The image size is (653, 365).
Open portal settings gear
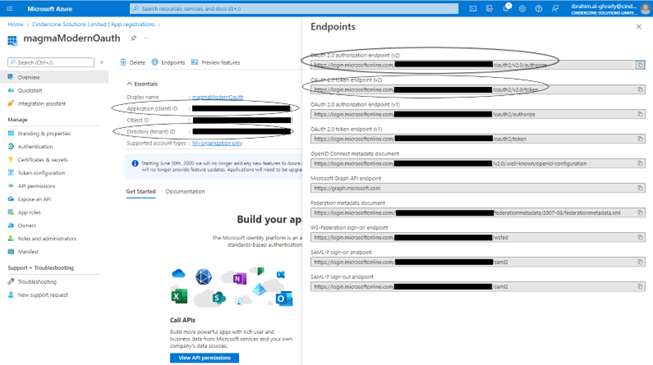click(522, 8)
